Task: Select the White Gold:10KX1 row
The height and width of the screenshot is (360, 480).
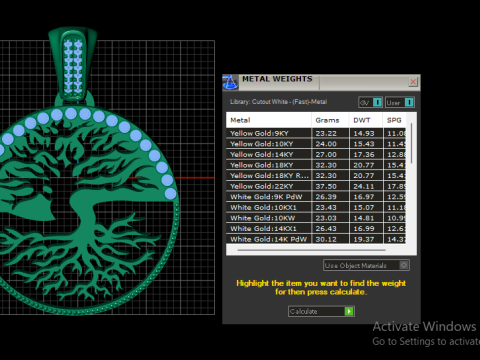Action: (316, 207)
